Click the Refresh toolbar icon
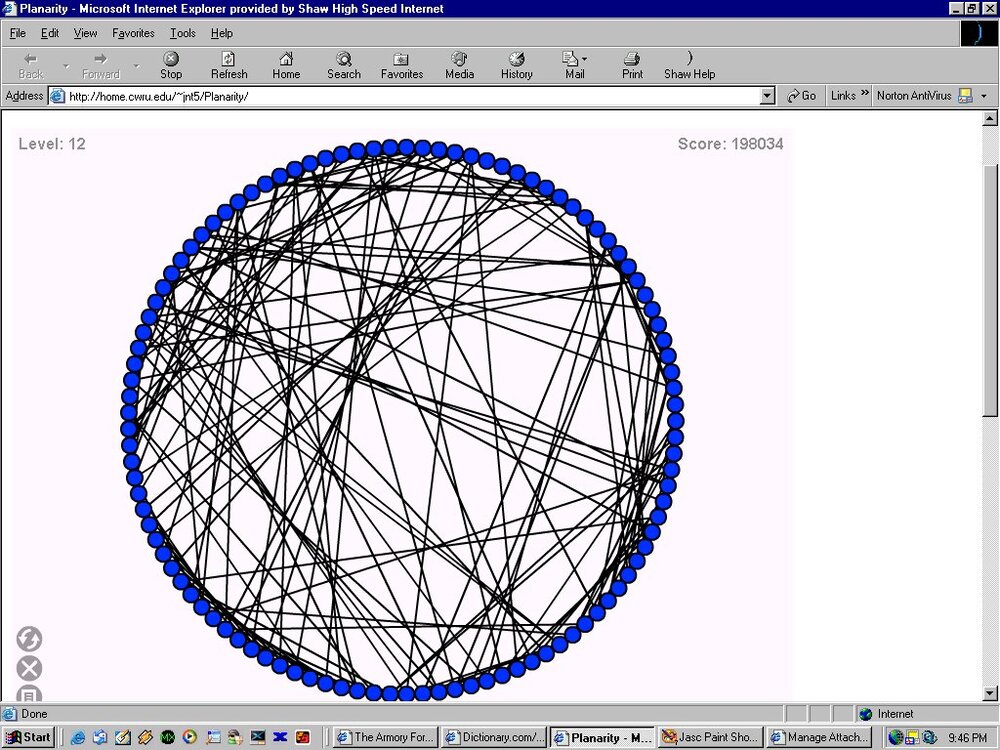Image resolution: width=1000 pixels, height=750 pixels. point(229,65)
